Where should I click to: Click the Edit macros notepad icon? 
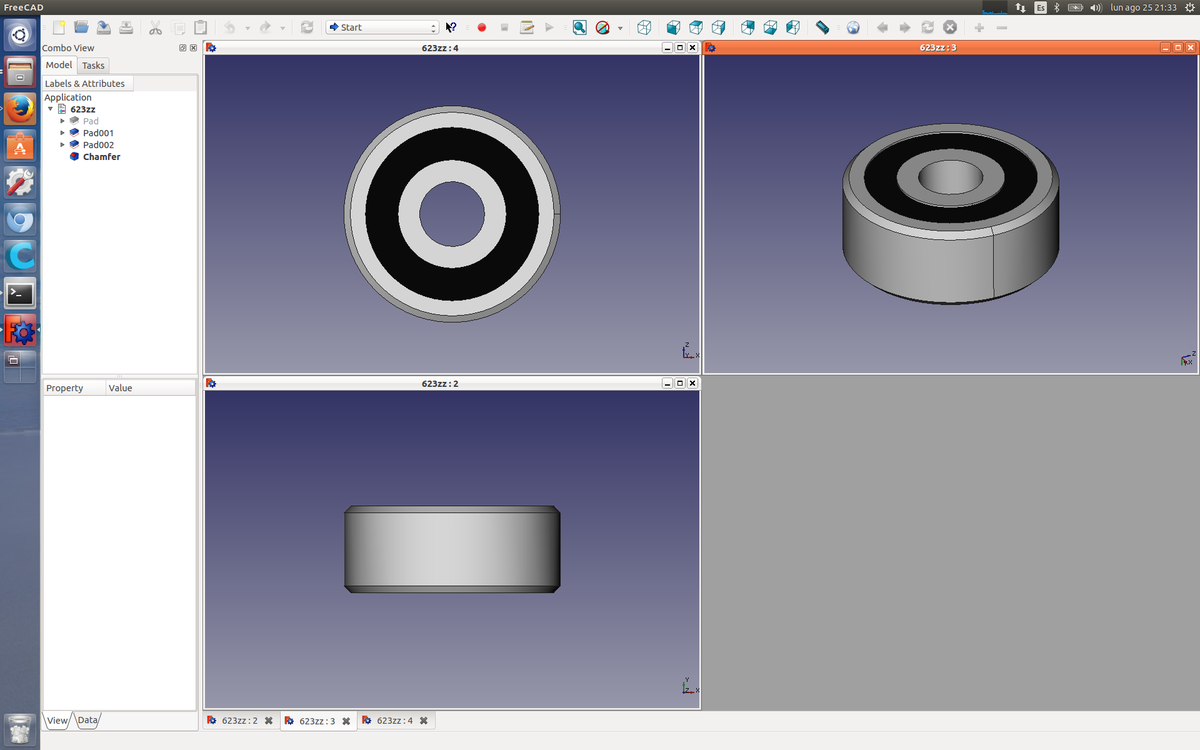point(526,27)
